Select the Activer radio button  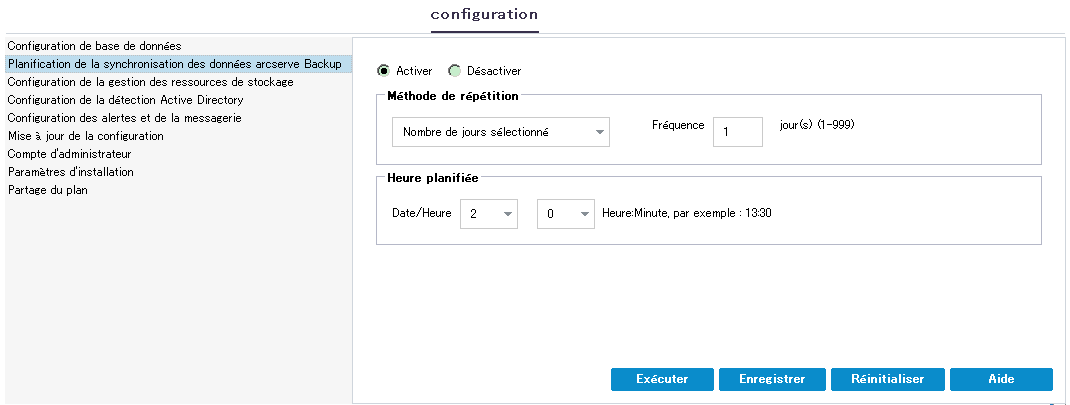coord(384,71)
